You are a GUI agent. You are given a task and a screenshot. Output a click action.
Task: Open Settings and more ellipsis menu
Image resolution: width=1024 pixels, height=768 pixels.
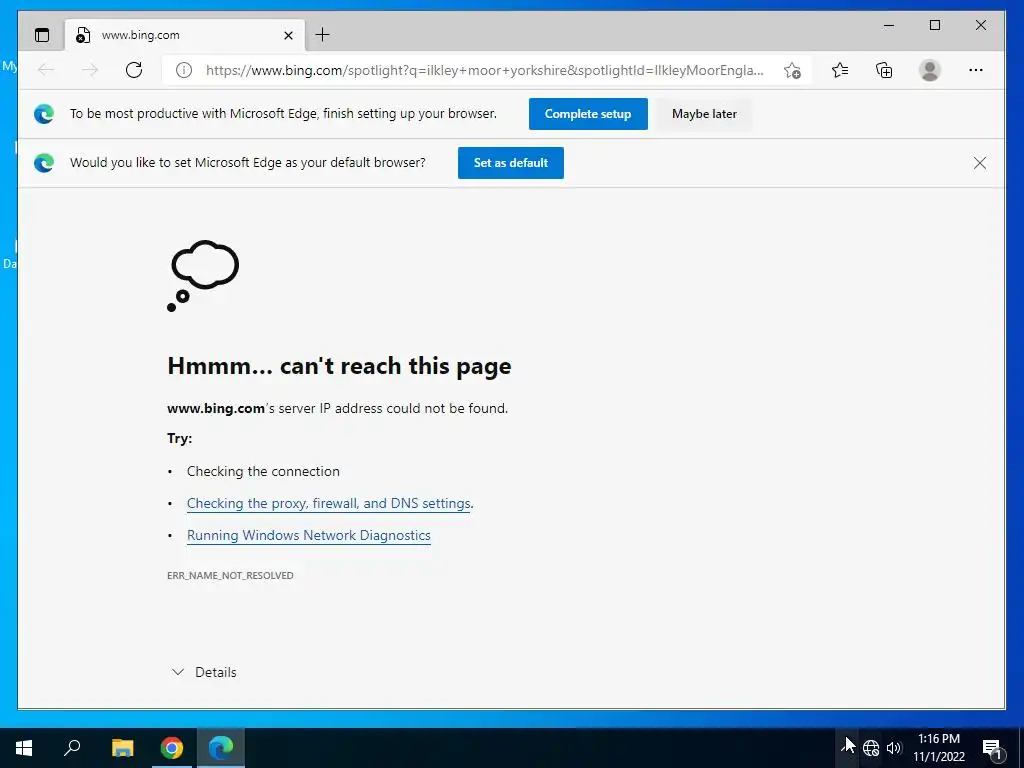click(976, 70)
